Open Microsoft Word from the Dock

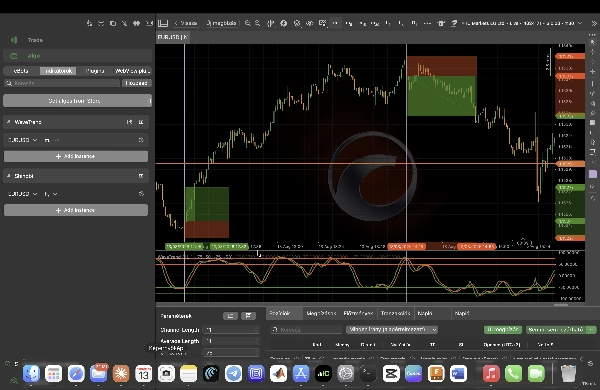[458, 373]
